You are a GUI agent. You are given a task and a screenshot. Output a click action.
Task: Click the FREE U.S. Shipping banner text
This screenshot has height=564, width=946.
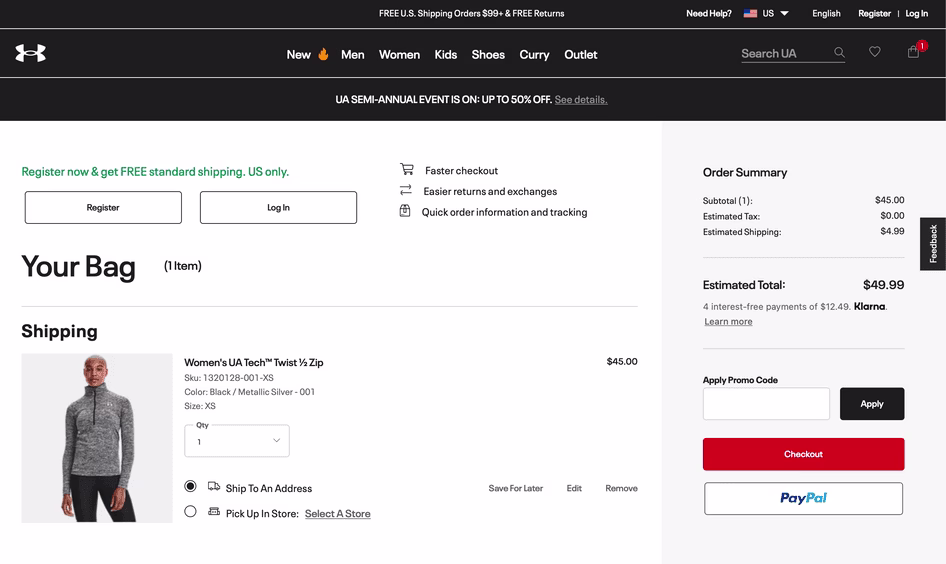(x=471, y=13)
